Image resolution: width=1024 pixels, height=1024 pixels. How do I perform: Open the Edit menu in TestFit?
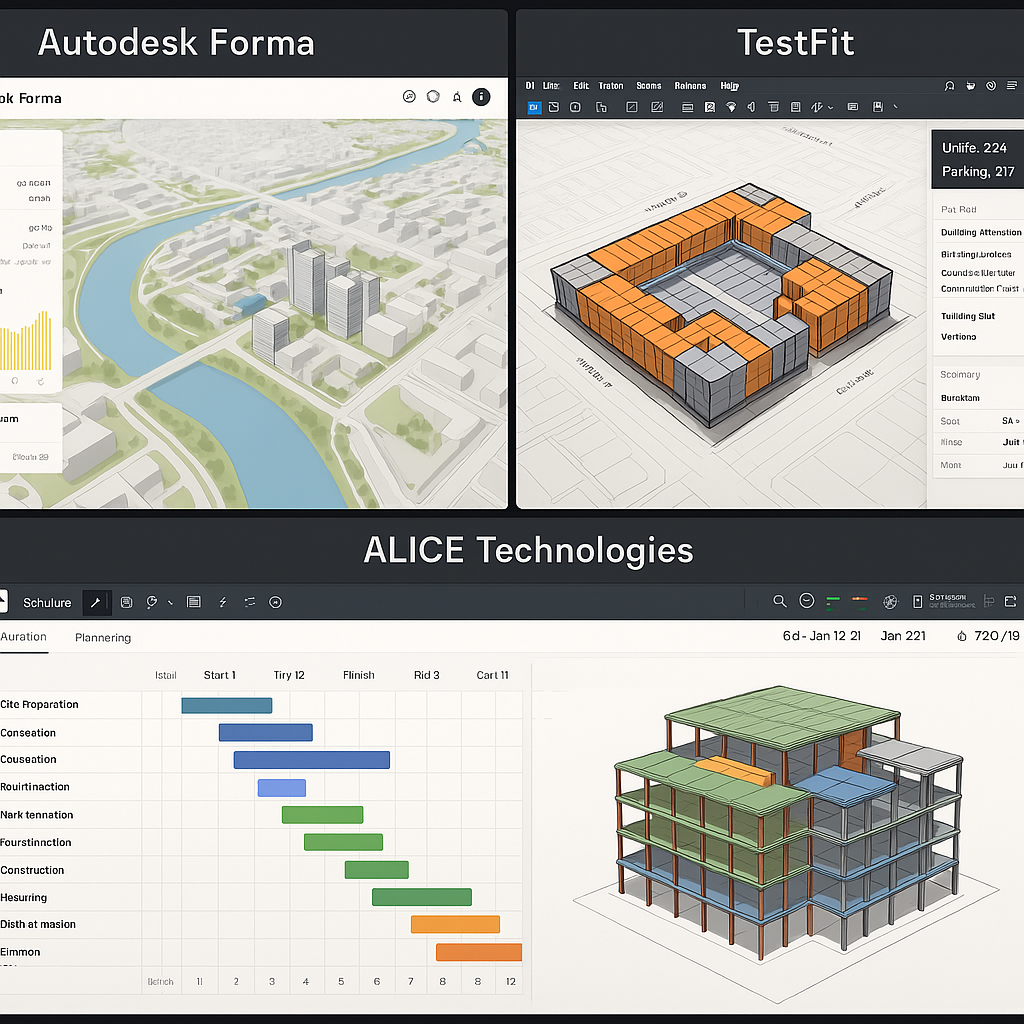coord(581,86)
